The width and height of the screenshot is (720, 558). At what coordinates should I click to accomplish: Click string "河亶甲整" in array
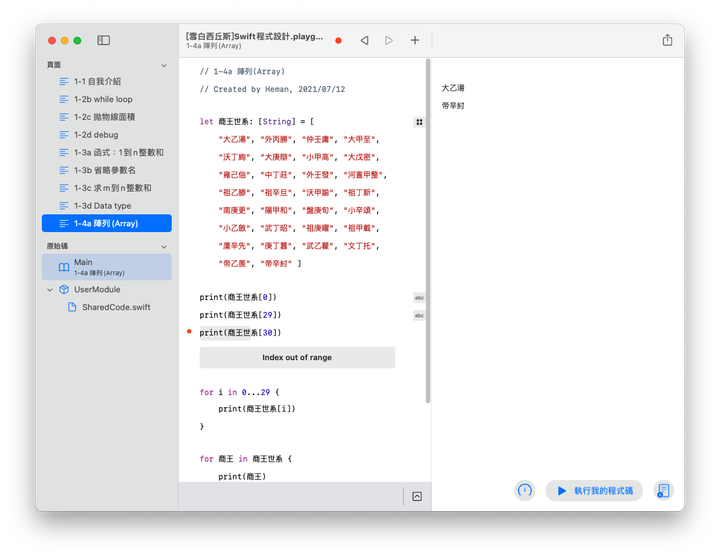[x=363, y=175]
